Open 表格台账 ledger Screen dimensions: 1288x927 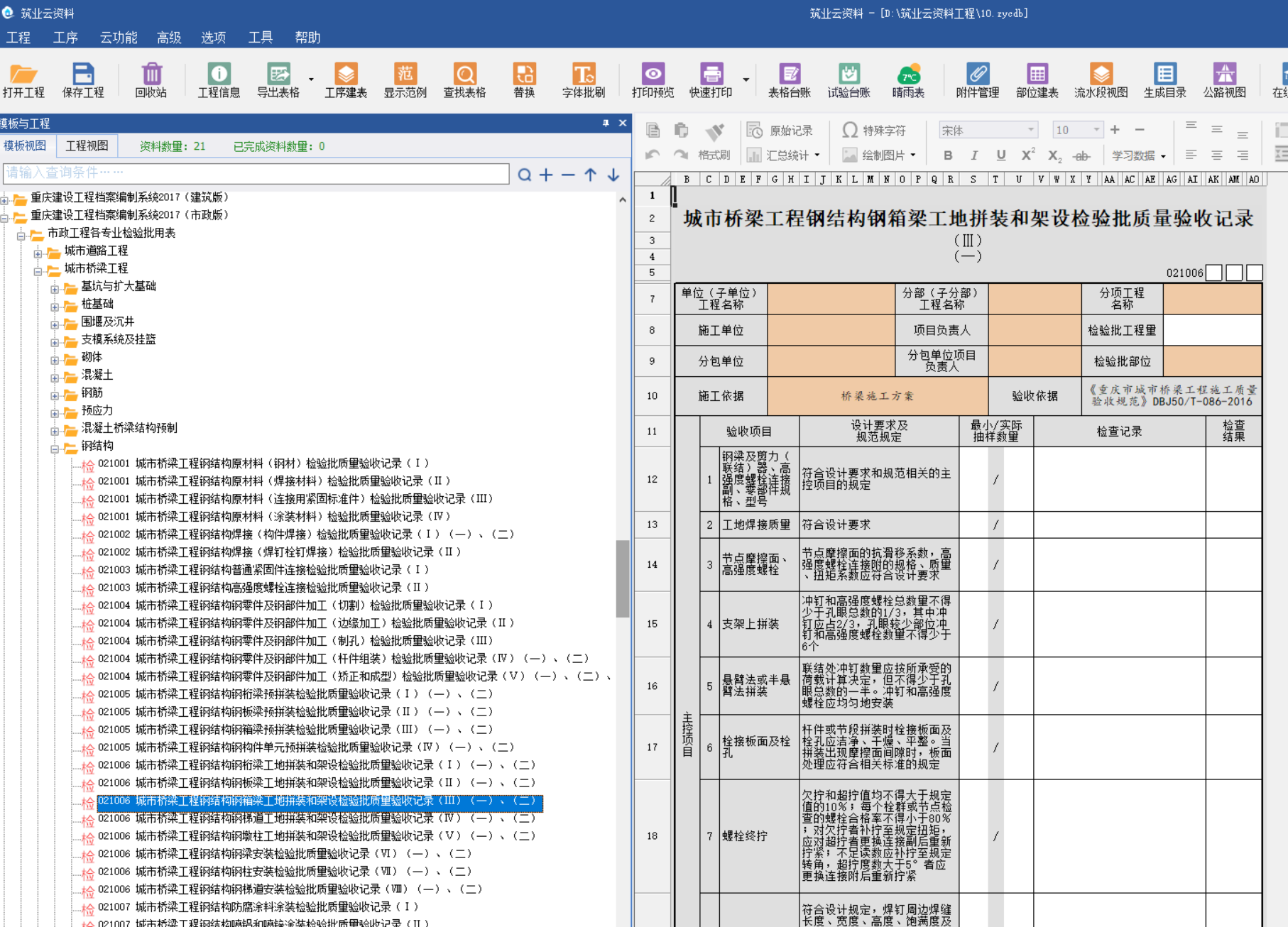(790, 80)
